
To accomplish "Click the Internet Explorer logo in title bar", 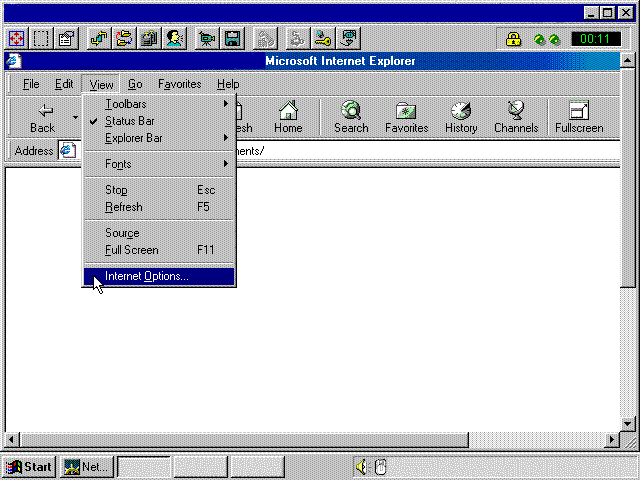I will tap(13, 61).
